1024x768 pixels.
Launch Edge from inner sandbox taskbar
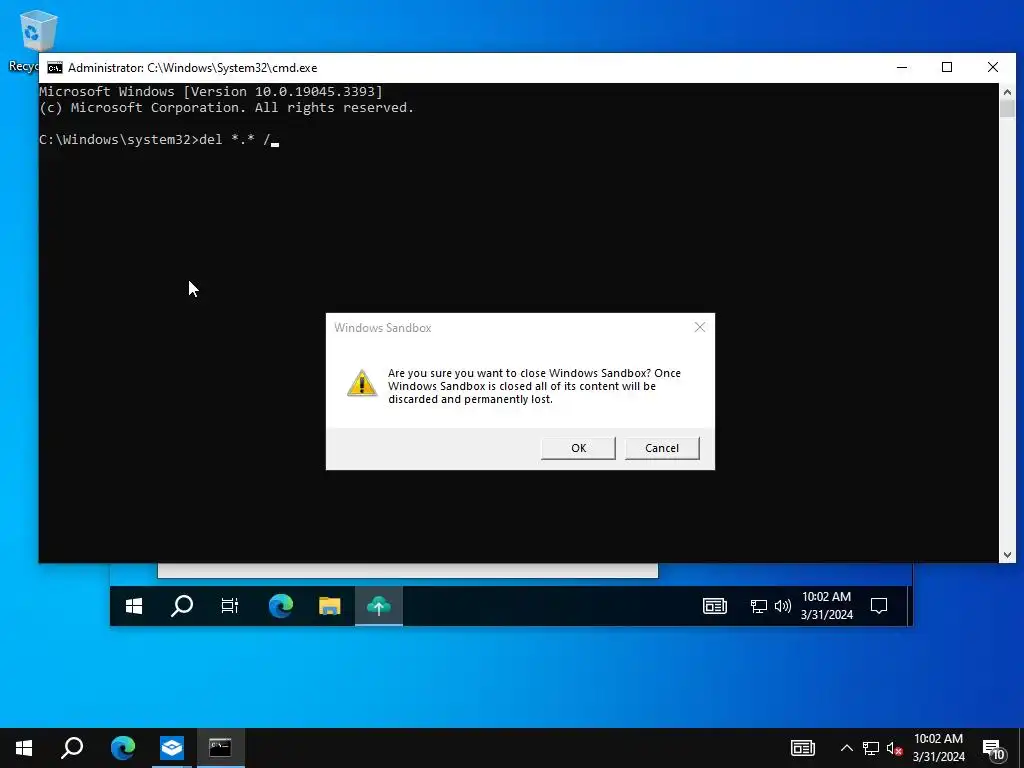coord(281,606)
